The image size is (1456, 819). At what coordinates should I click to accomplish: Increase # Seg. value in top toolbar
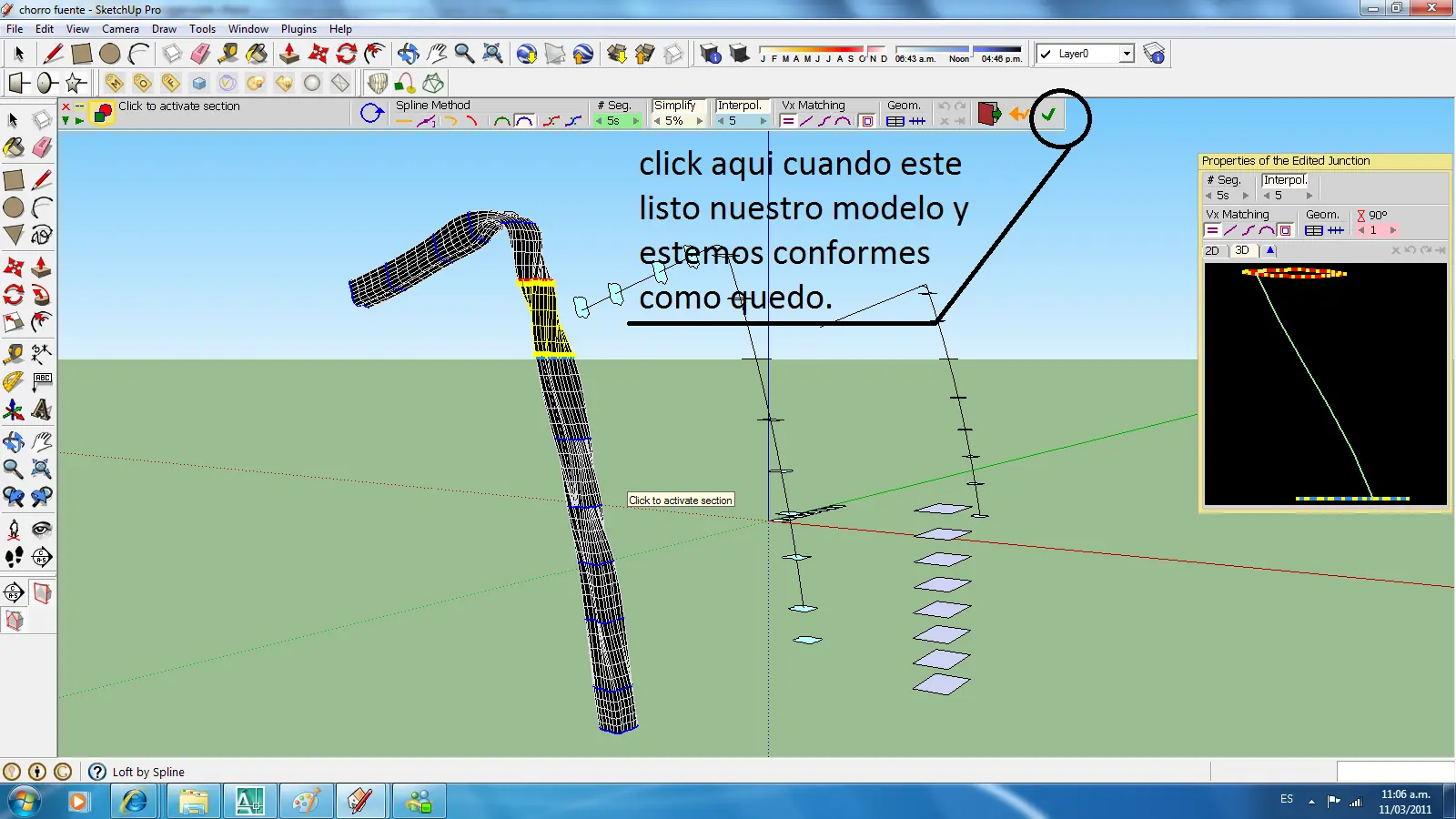tap(635, 121)
